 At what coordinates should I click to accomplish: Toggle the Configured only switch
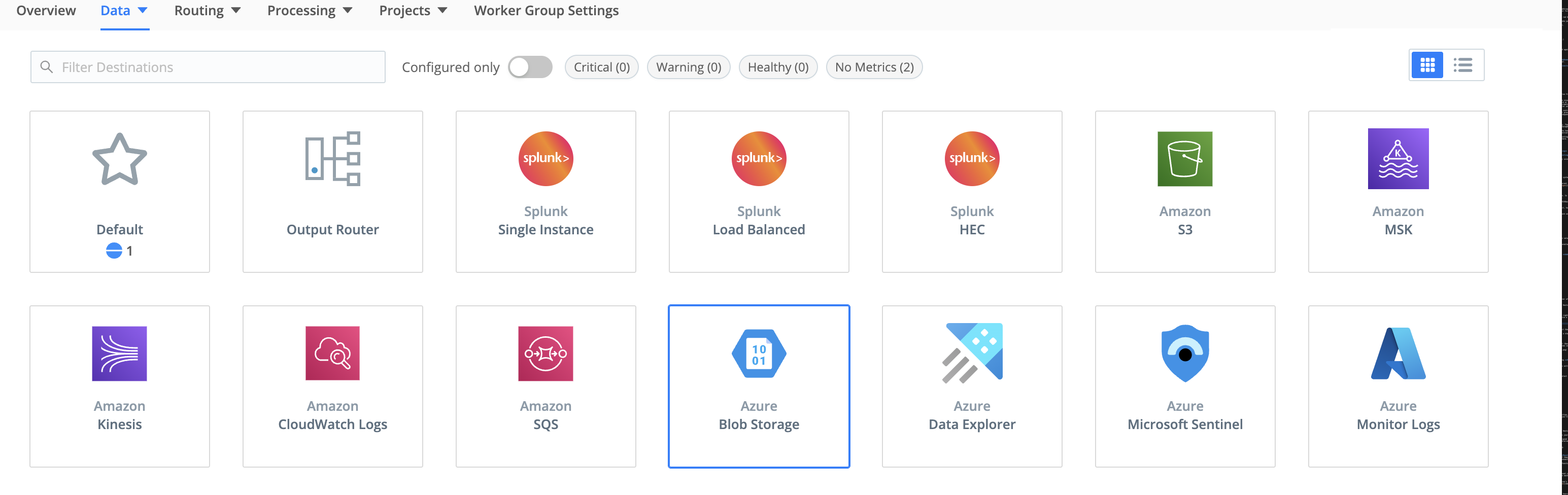point(530,67)
